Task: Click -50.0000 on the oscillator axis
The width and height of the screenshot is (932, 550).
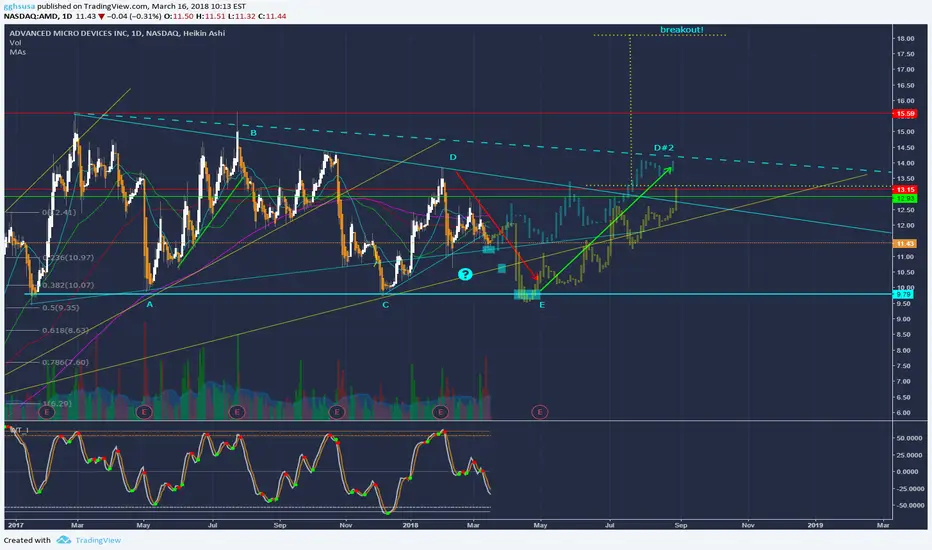Action: coord(909,505)
